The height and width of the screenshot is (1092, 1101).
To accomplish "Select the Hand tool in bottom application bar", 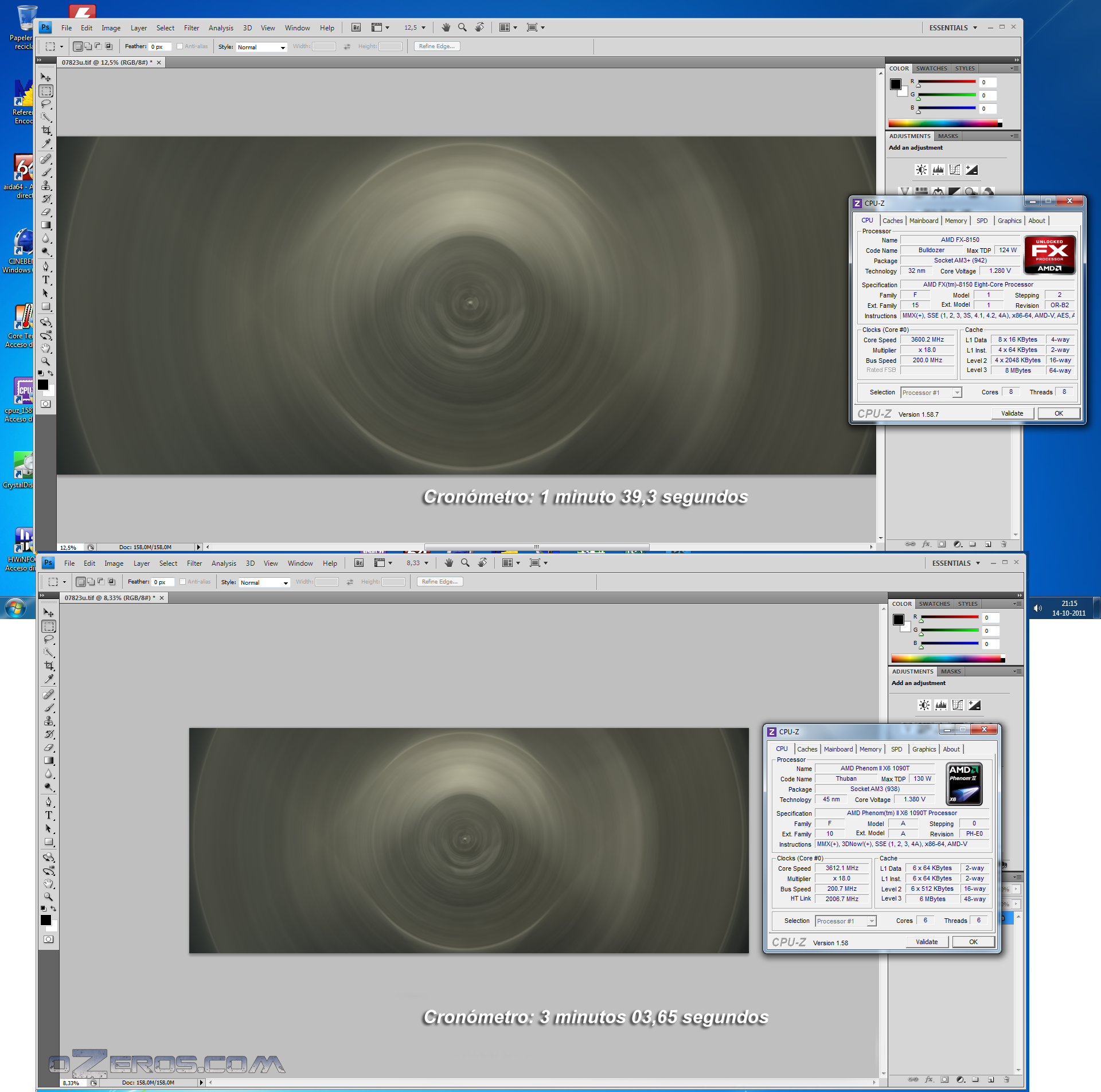I will tap(449, 563).
